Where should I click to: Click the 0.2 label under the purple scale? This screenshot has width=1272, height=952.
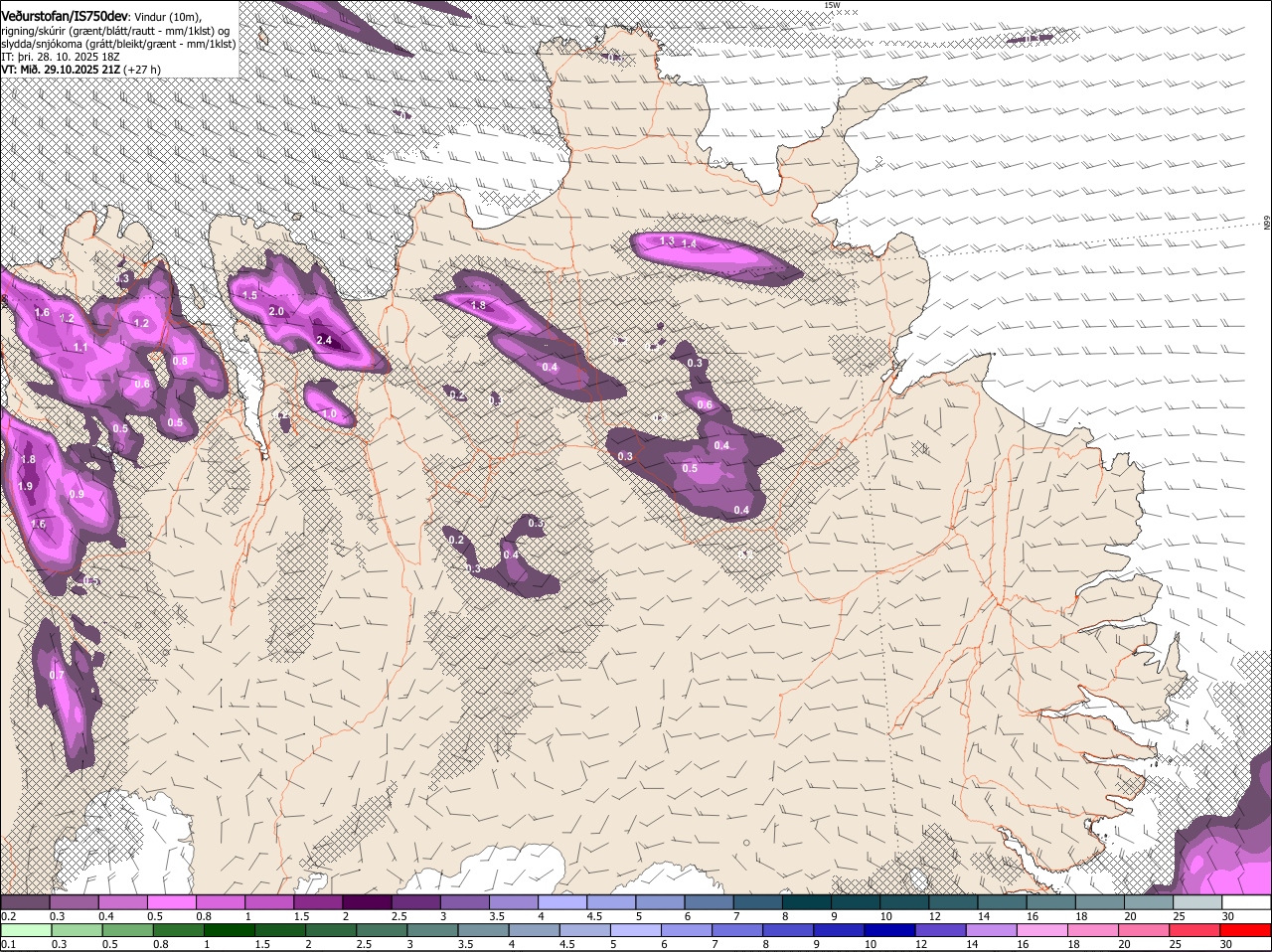click(8, 916)
